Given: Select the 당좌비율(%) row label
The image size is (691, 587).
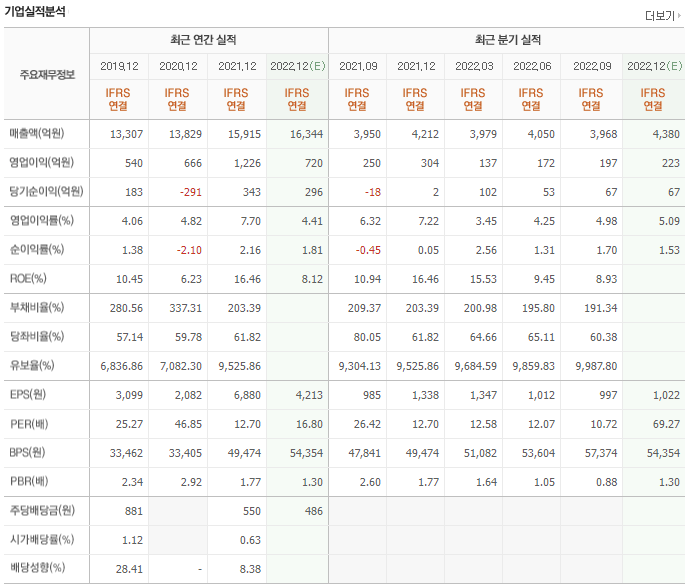Looking at the screenshot, I should point(37,337).
